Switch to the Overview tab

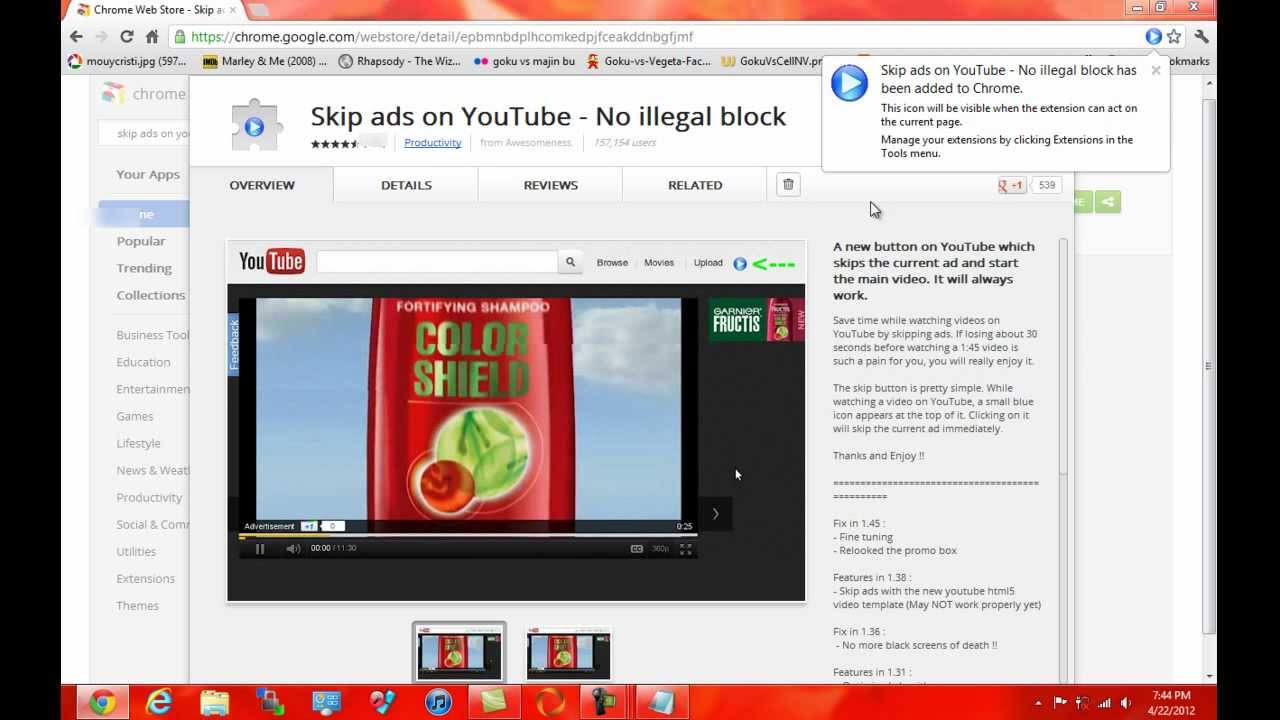tap(262, 185)
